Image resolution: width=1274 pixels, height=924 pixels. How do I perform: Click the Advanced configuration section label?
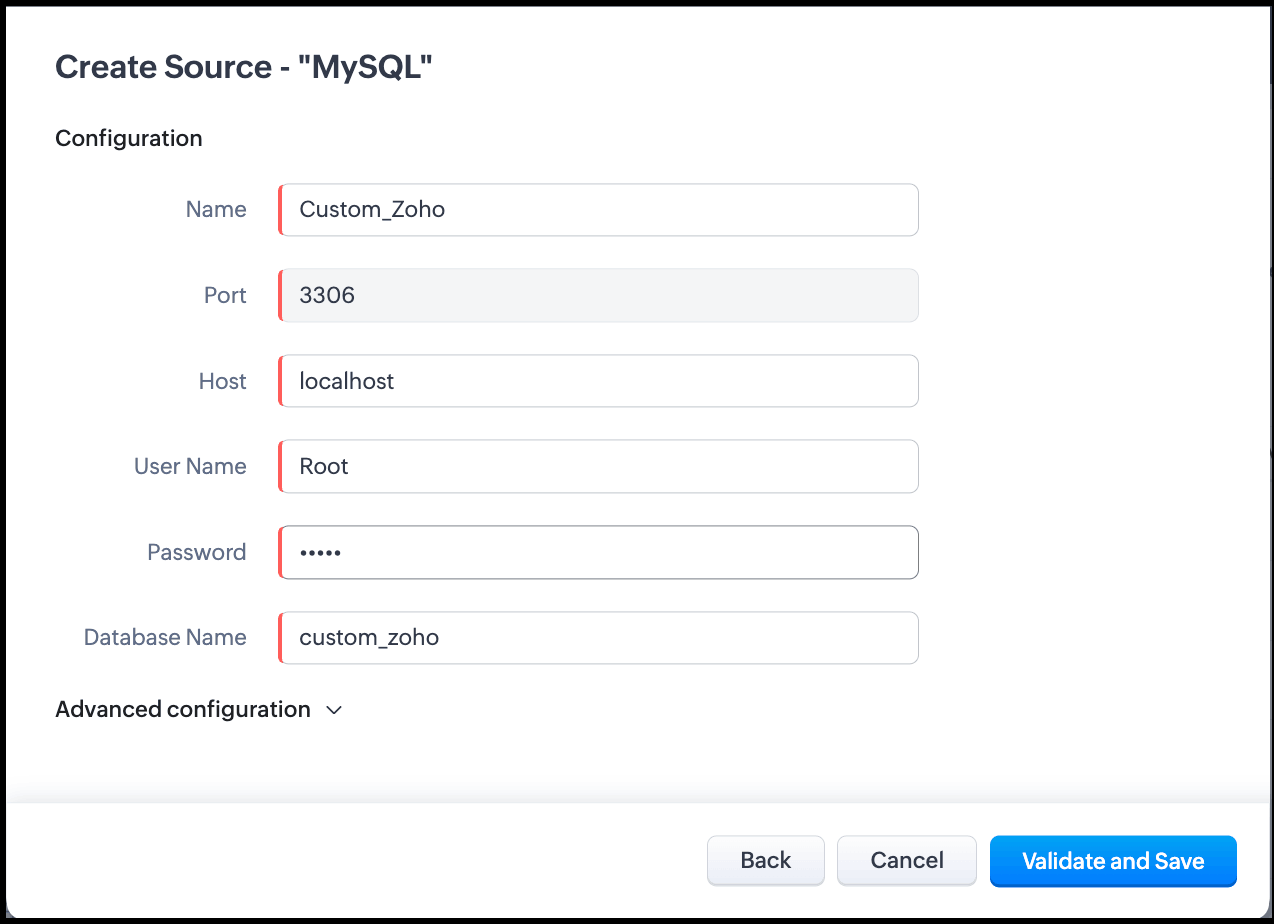[x=183, y=710]
